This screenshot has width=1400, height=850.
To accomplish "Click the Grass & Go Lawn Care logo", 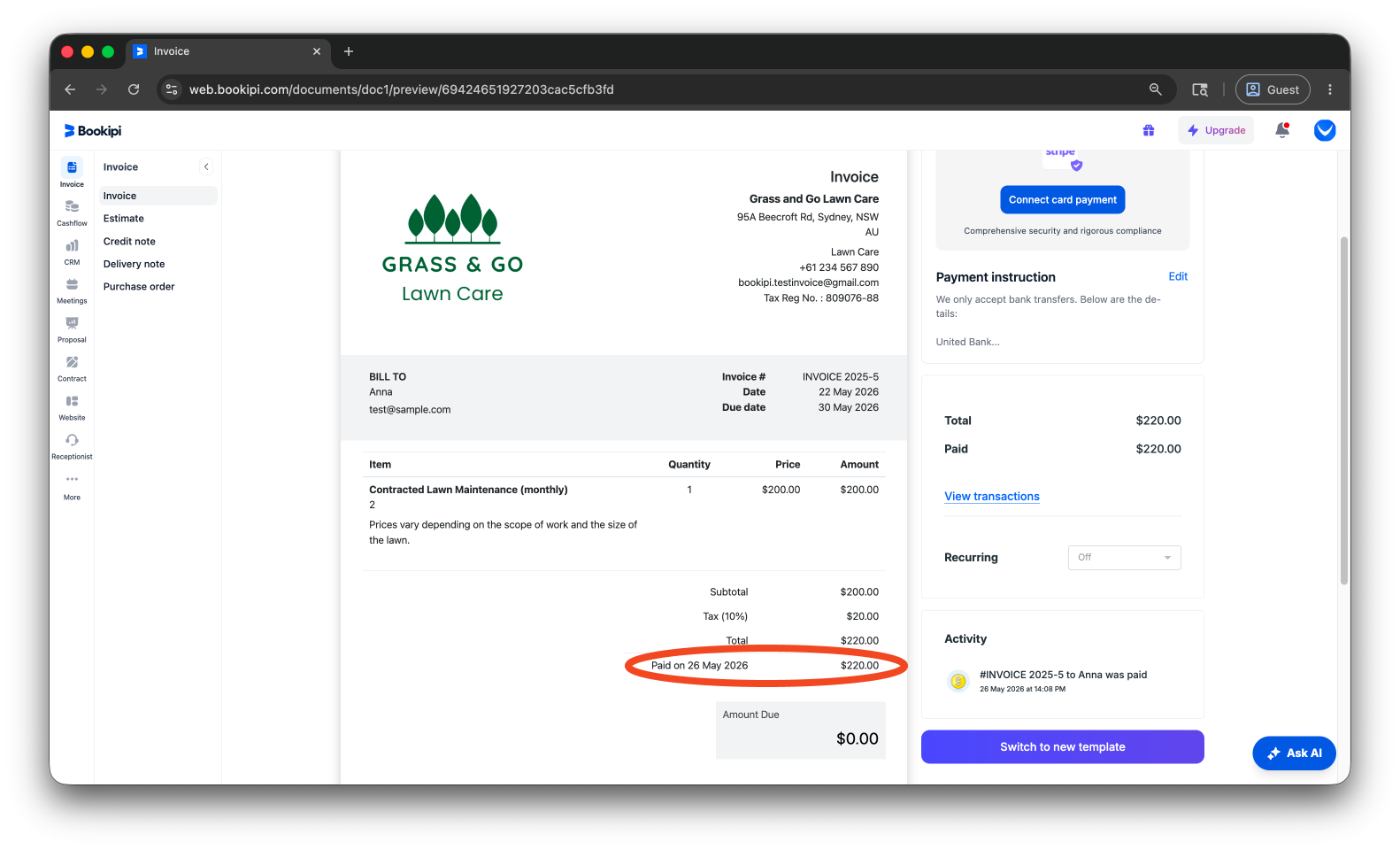I will click(452, 249).
